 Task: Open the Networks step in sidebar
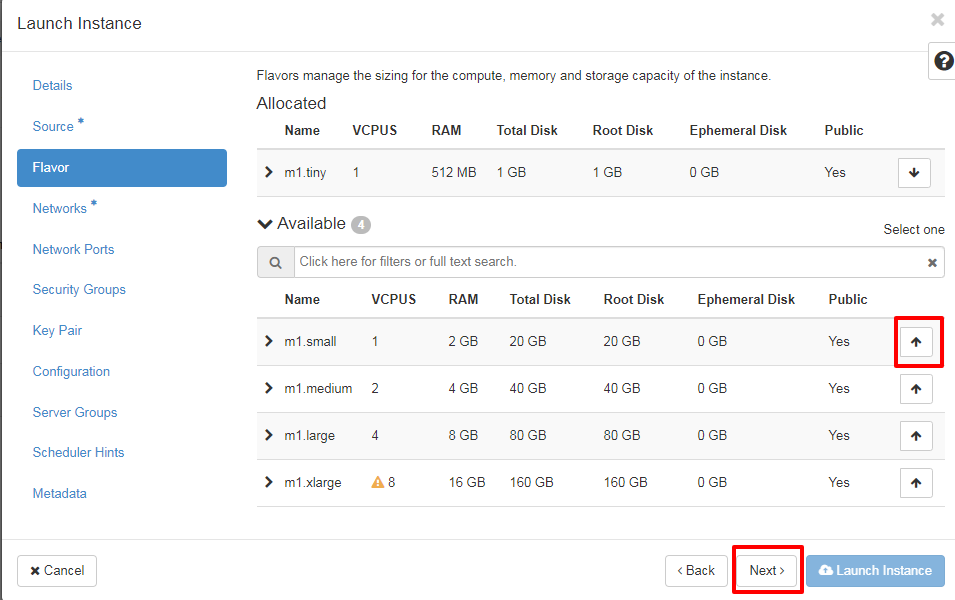pyautogui.click(x=60, y=208)
